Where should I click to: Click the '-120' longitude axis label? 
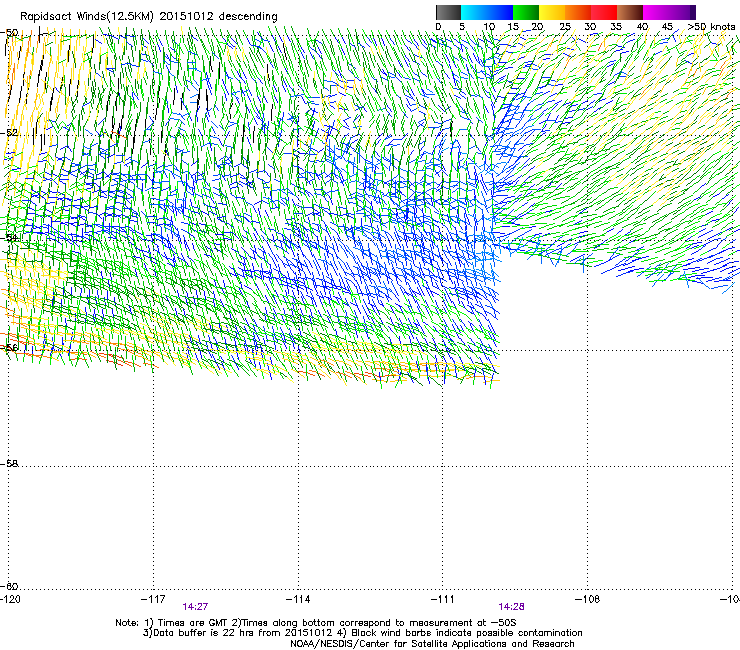point(10,599)
